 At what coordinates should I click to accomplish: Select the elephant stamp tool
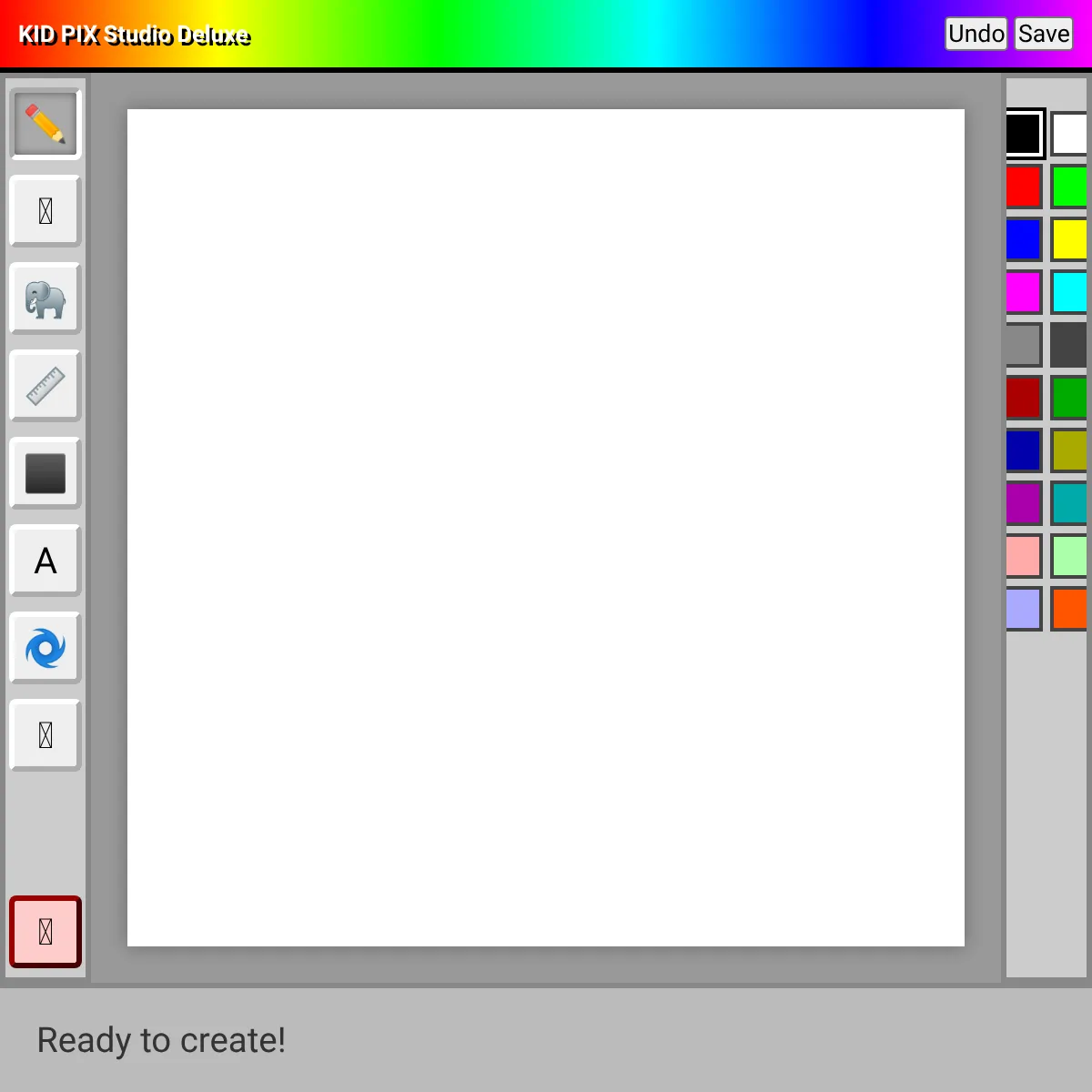pos(45,298)
